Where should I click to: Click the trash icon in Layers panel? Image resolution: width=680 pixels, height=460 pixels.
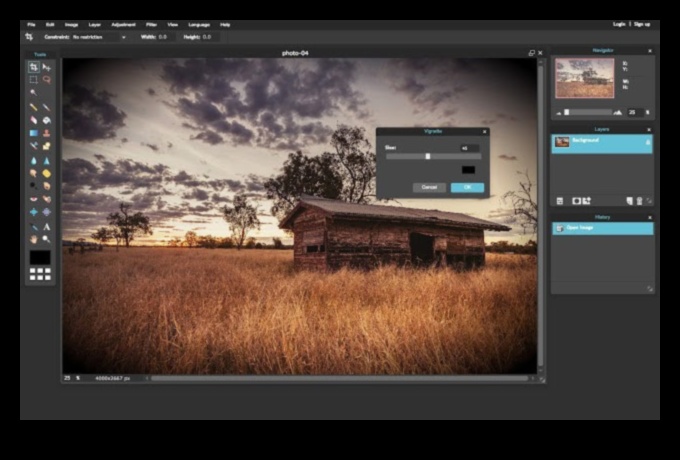click(x=639, y=201)
